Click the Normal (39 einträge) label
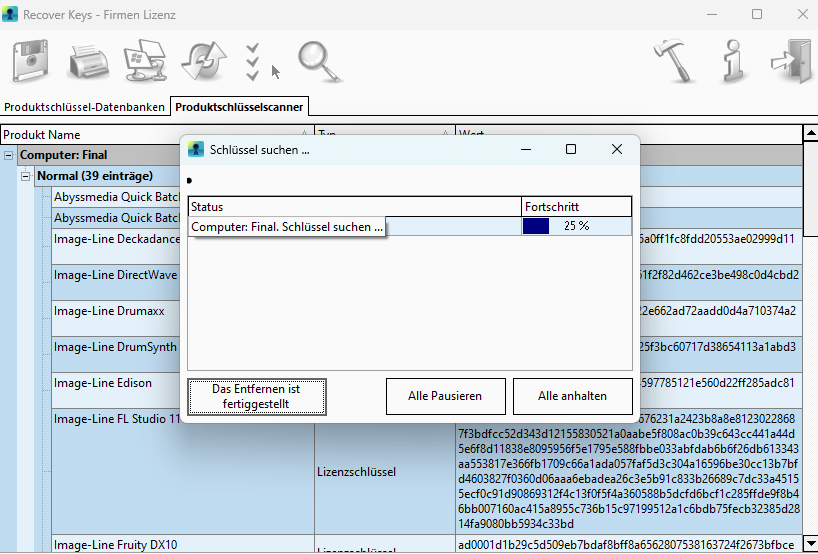Viewport: 818px width, 554px height. (x=95, y=176)
